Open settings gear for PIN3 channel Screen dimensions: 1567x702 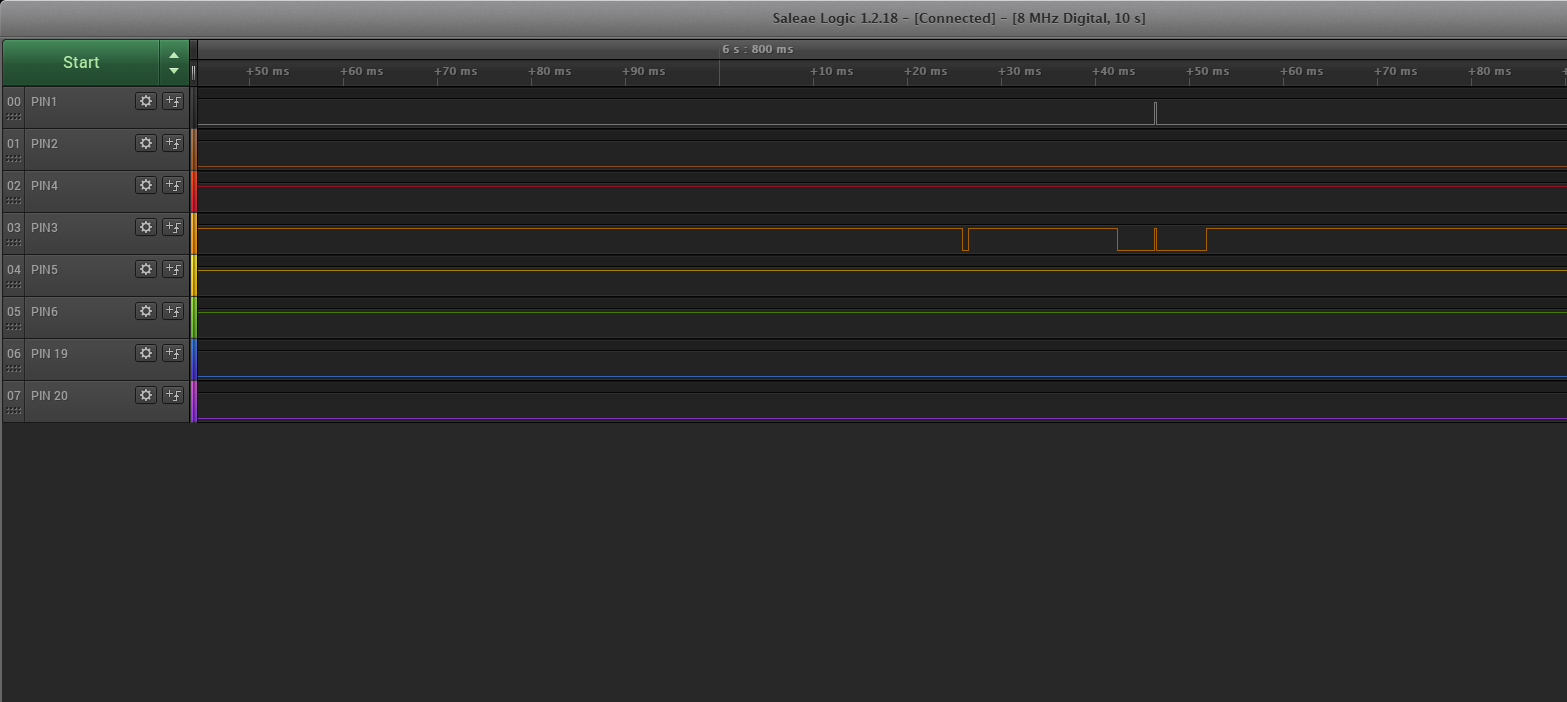pos(146,227)
